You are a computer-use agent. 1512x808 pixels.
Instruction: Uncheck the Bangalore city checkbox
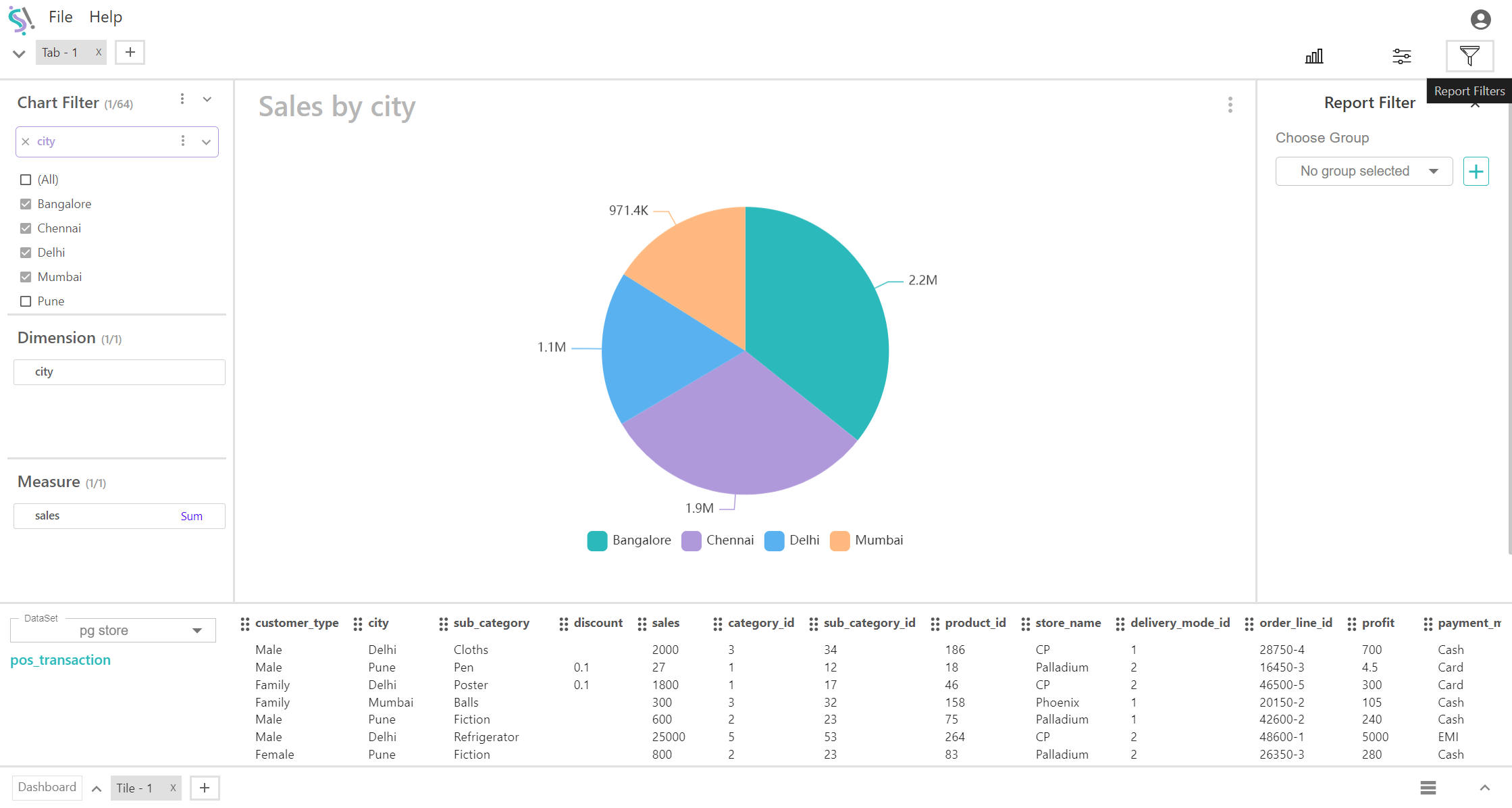[26, 204]
